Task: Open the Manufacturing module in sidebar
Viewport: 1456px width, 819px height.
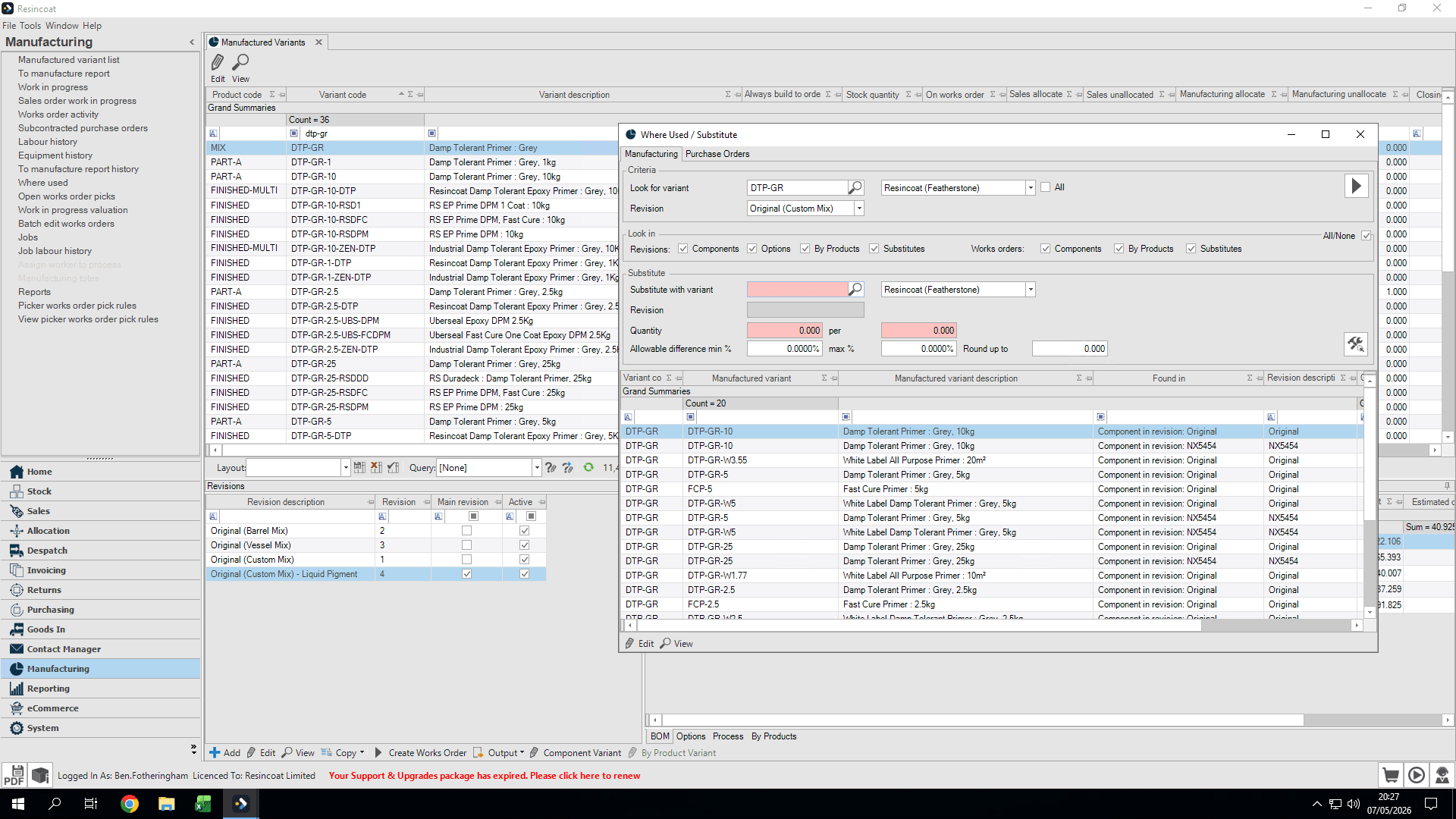Action: coord(101,668)
